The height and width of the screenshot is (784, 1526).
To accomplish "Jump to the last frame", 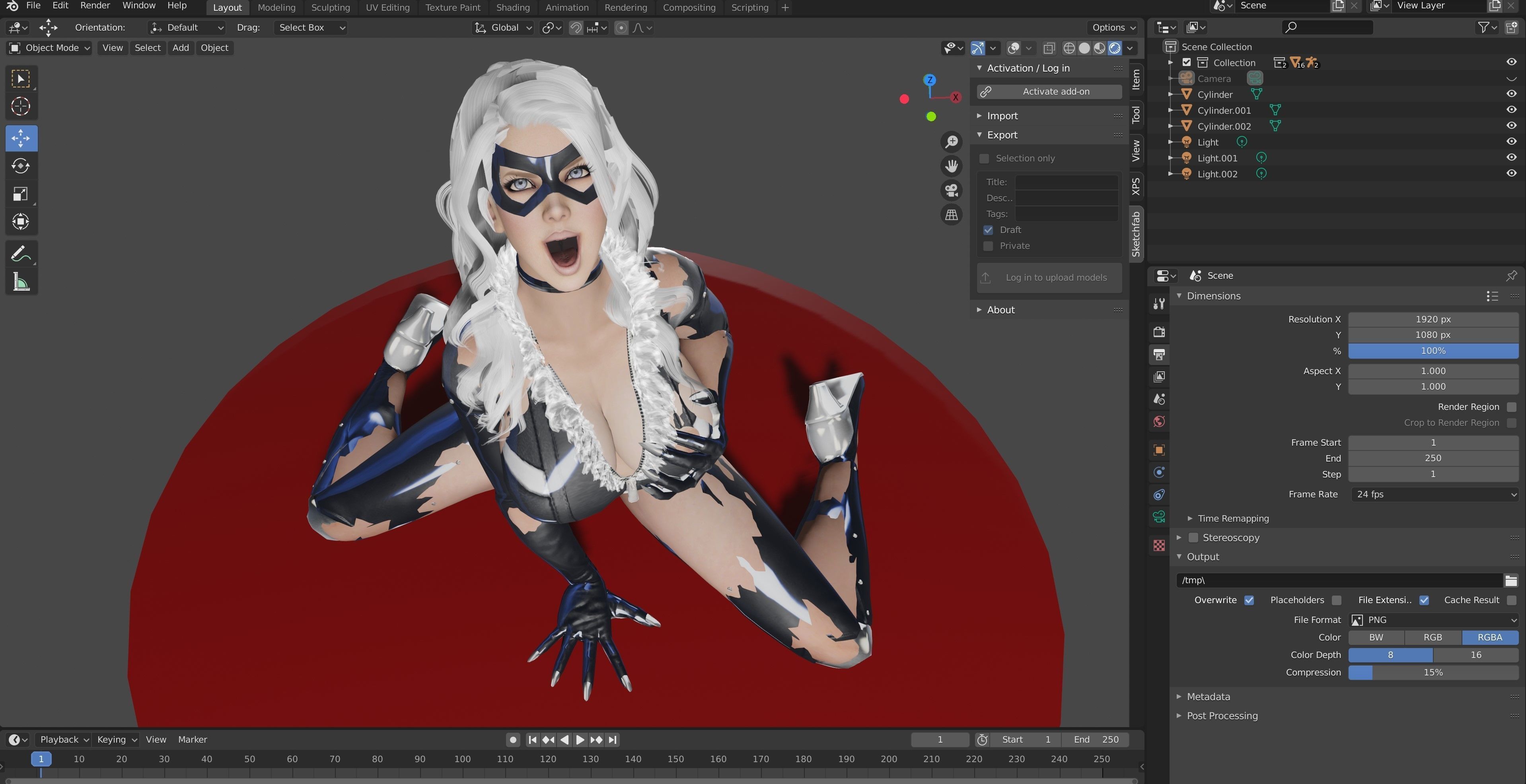I will [613, 739].
